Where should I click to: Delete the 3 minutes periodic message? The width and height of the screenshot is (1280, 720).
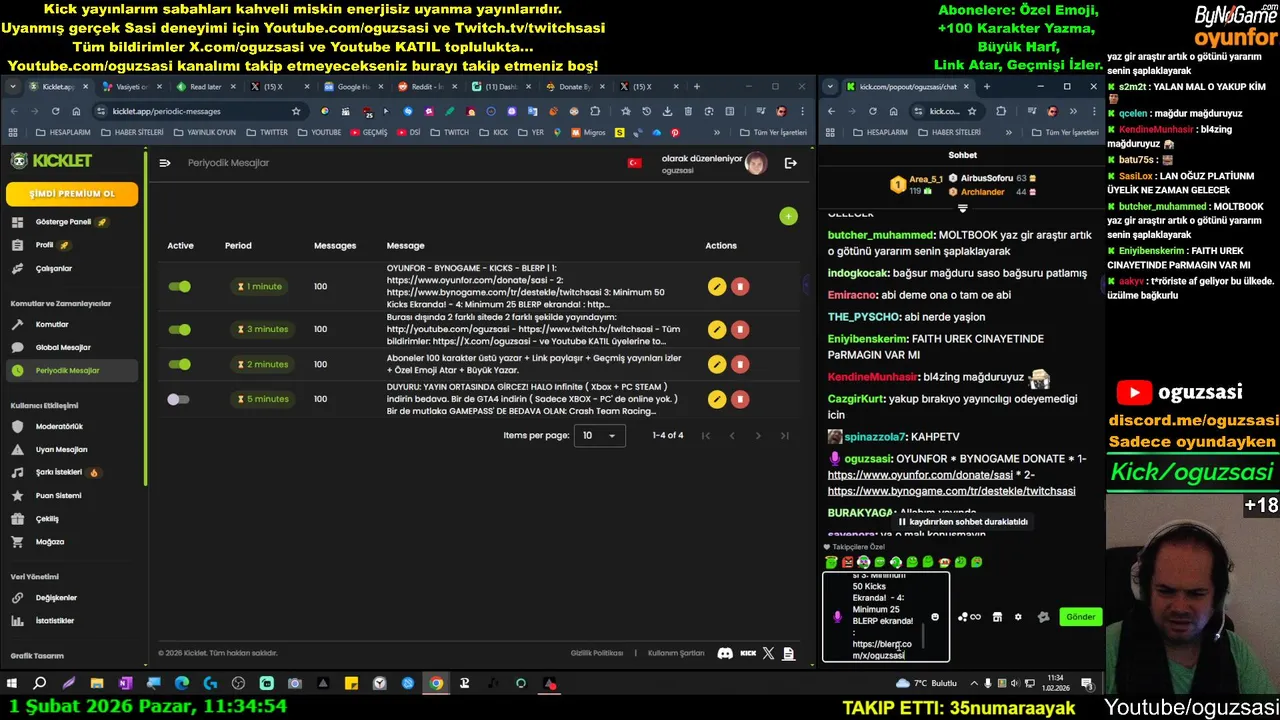740,329
